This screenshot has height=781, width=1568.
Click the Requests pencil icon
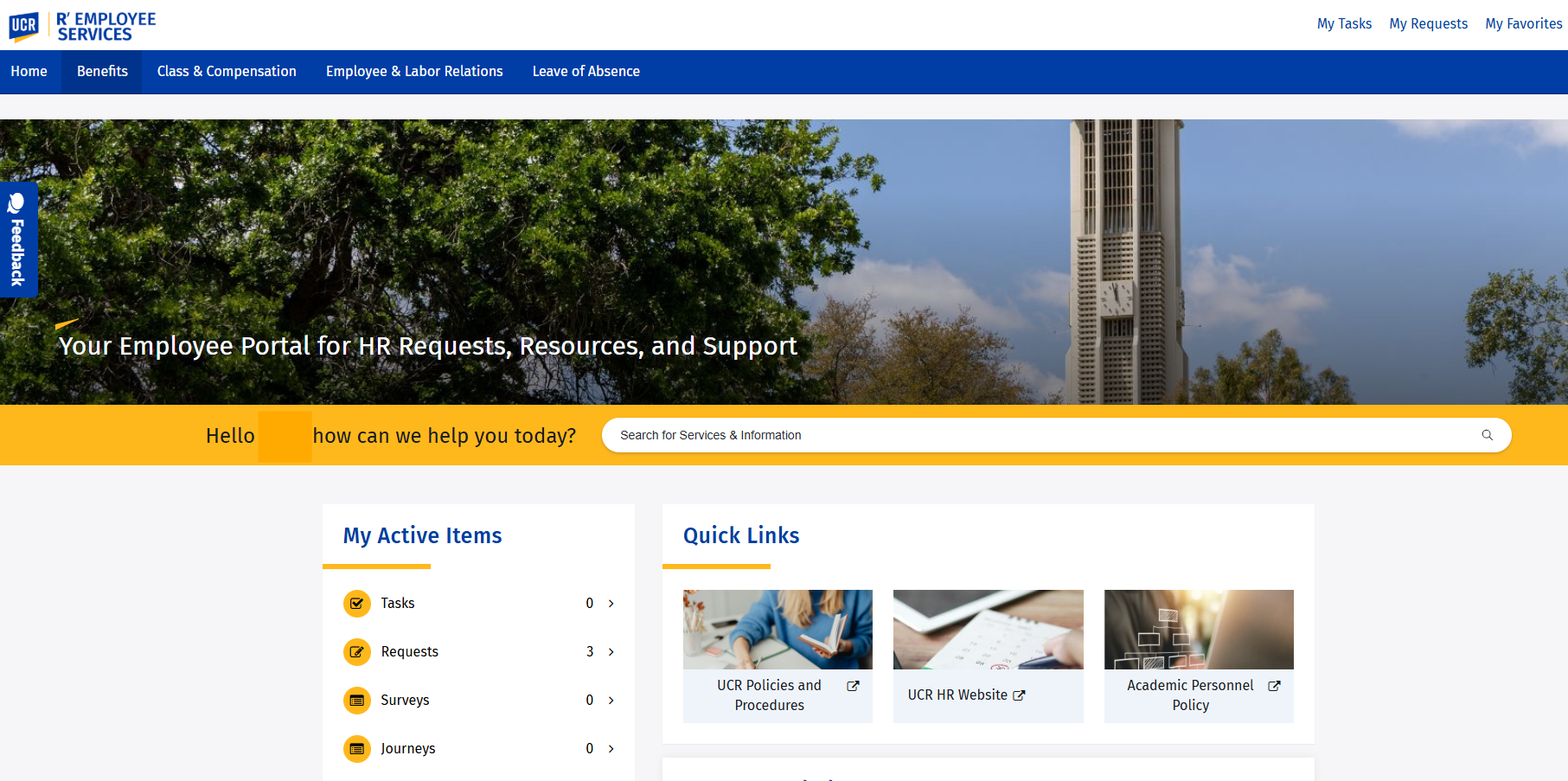click(356, 652)
